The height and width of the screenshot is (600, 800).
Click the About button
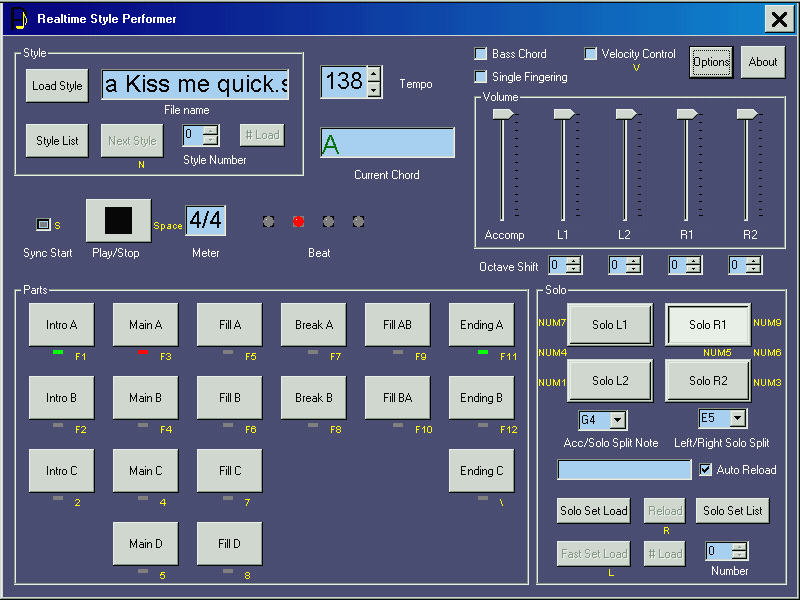click(x=763, y=62)
